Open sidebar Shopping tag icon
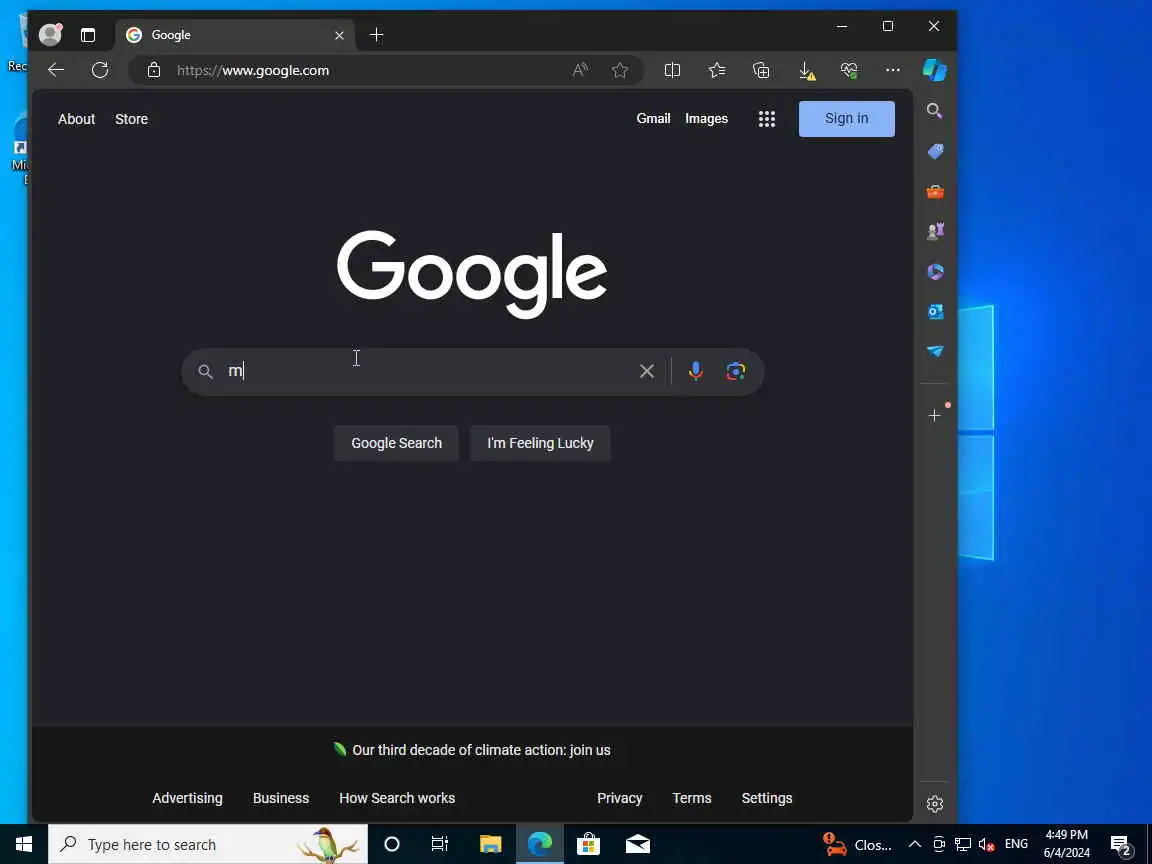The width and height of the screenshot is (1152, 864). click(x=935, y=151)
